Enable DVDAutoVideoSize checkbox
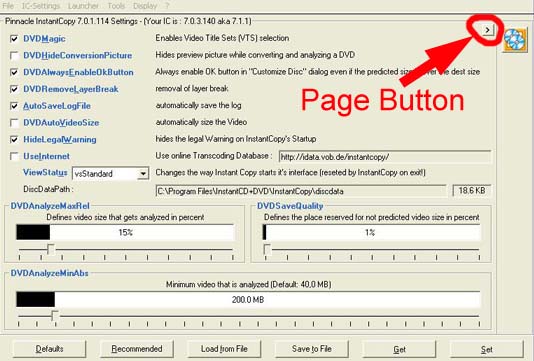 tap(14, 123)
